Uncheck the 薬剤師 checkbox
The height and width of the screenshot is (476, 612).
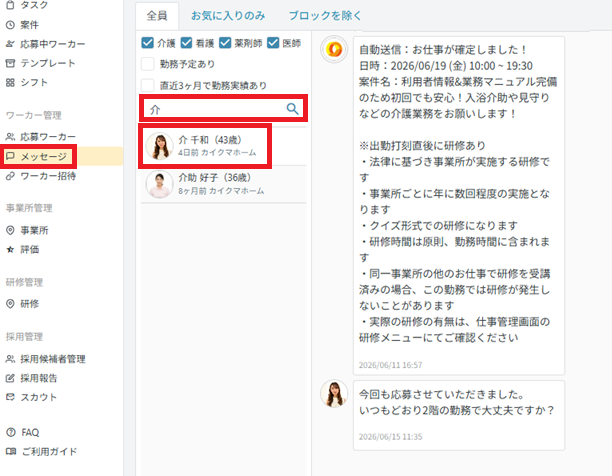click(x=225, y=43)
